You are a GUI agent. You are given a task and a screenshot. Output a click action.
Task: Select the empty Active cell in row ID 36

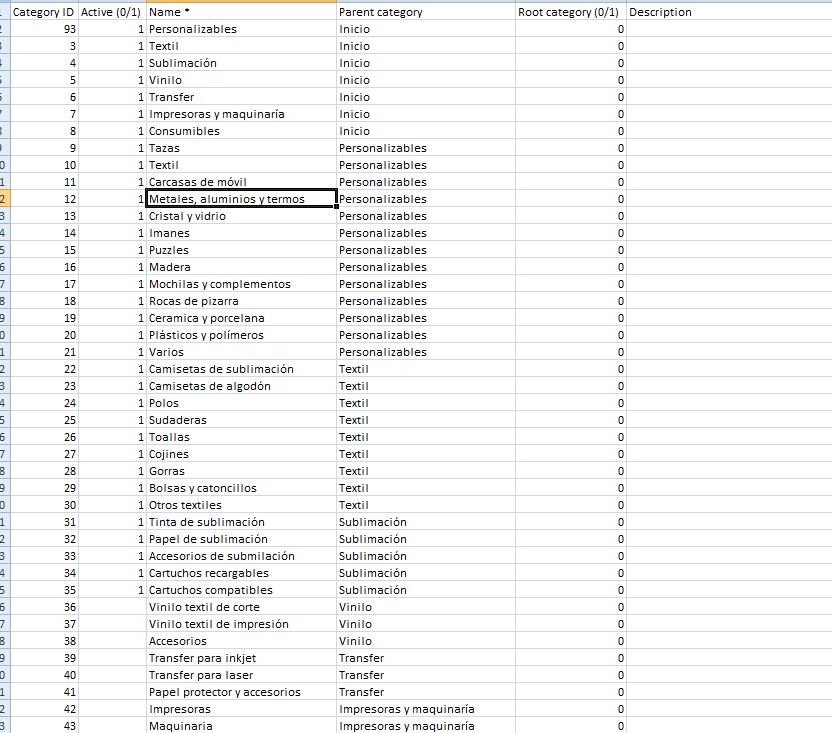click(x=111, y=606)
